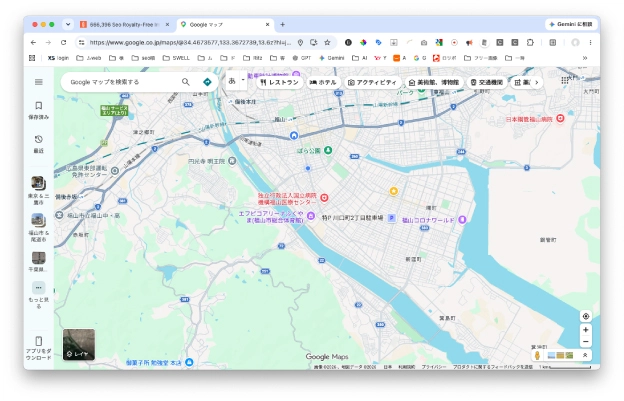Open the get app phone icon
This screenshot has width=624, height=401.
(39, 341)
